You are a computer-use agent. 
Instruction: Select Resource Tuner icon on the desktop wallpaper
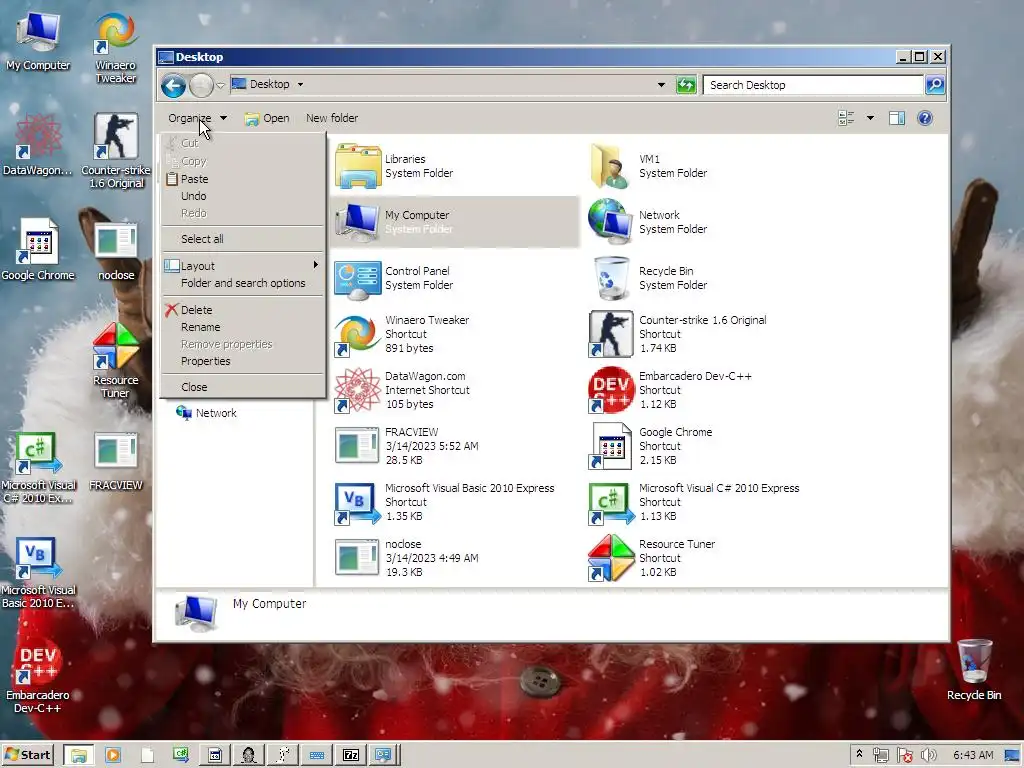tap(116, 359)
